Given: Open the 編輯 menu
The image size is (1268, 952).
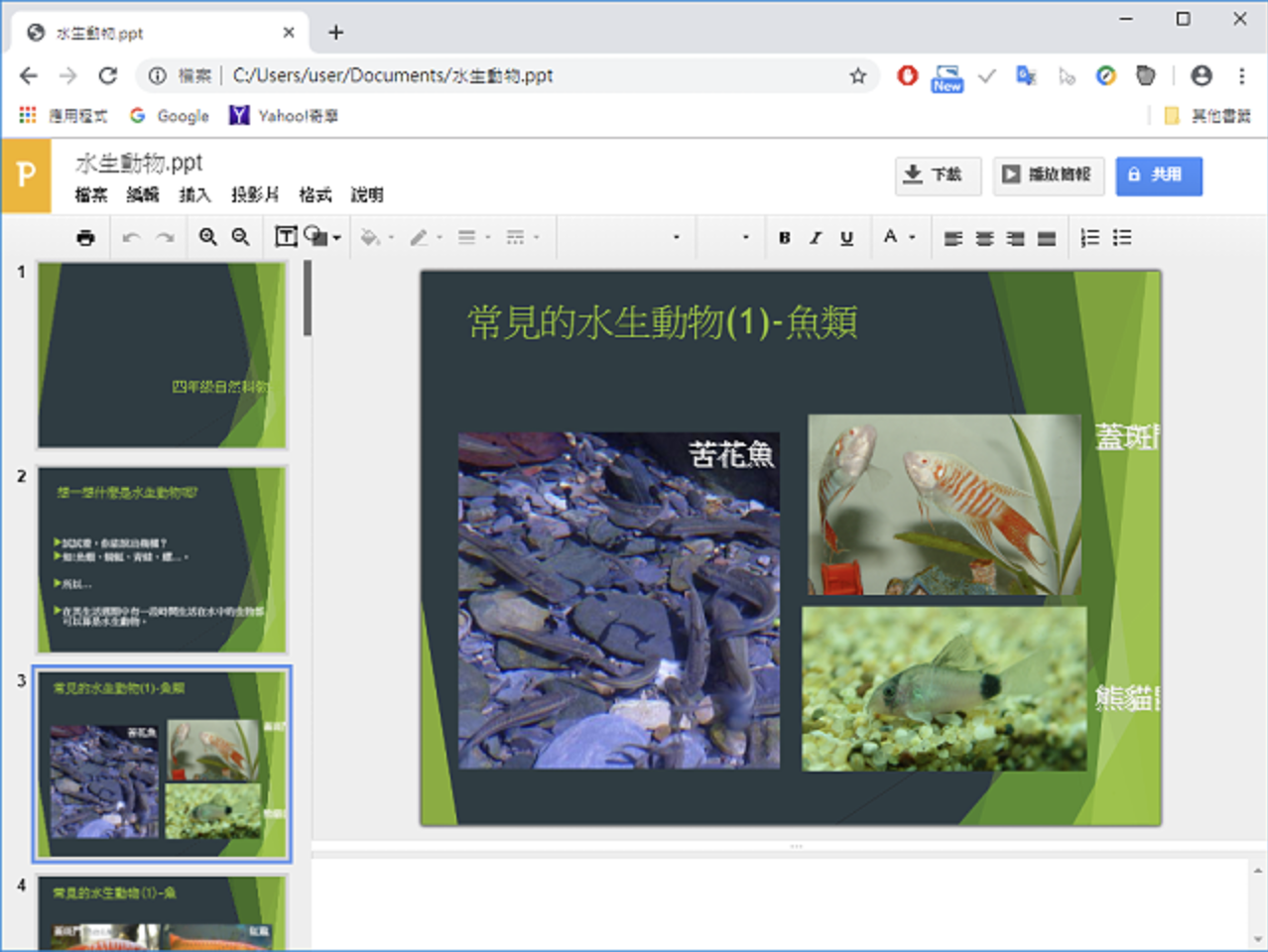Looking at the screenshot, I should coord(143,194).
